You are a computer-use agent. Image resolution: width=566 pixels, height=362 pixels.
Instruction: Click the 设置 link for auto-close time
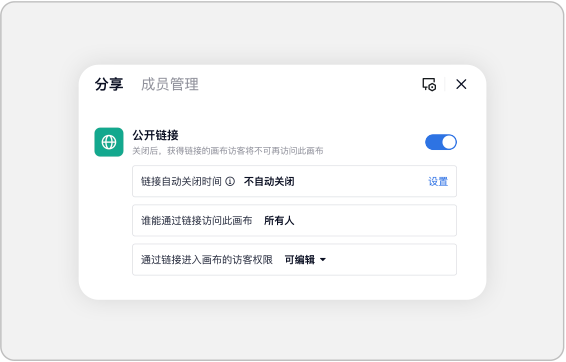tap(438, 182)
